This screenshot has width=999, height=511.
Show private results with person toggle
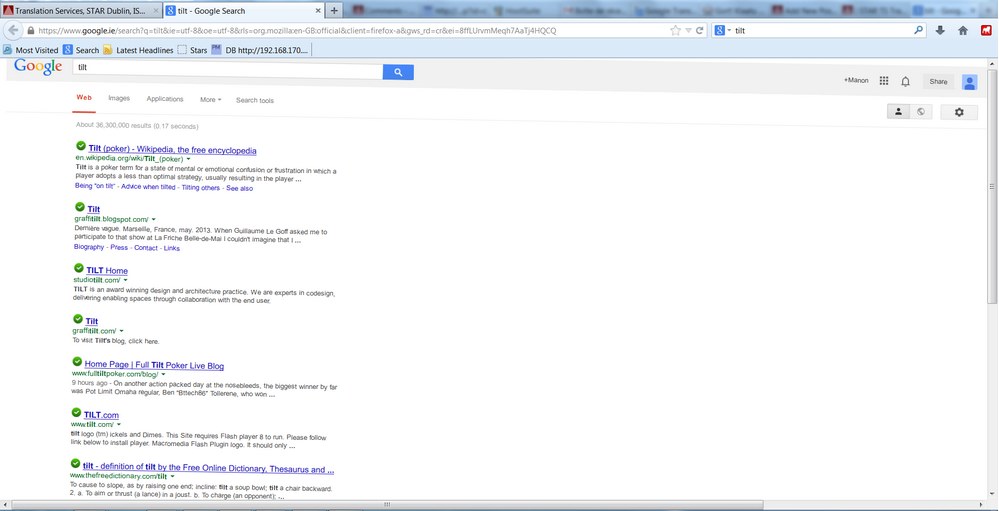coord(898,112)
